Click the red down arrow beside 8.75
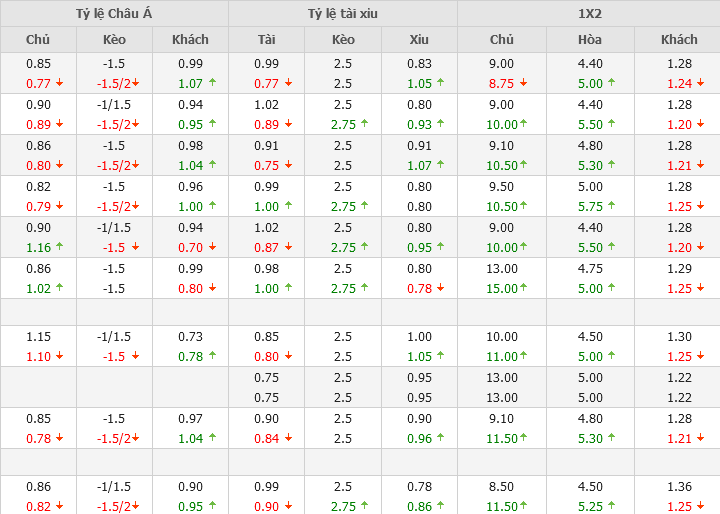The height and width of the screenshot is (514, 720). click(x=524, y=84)
